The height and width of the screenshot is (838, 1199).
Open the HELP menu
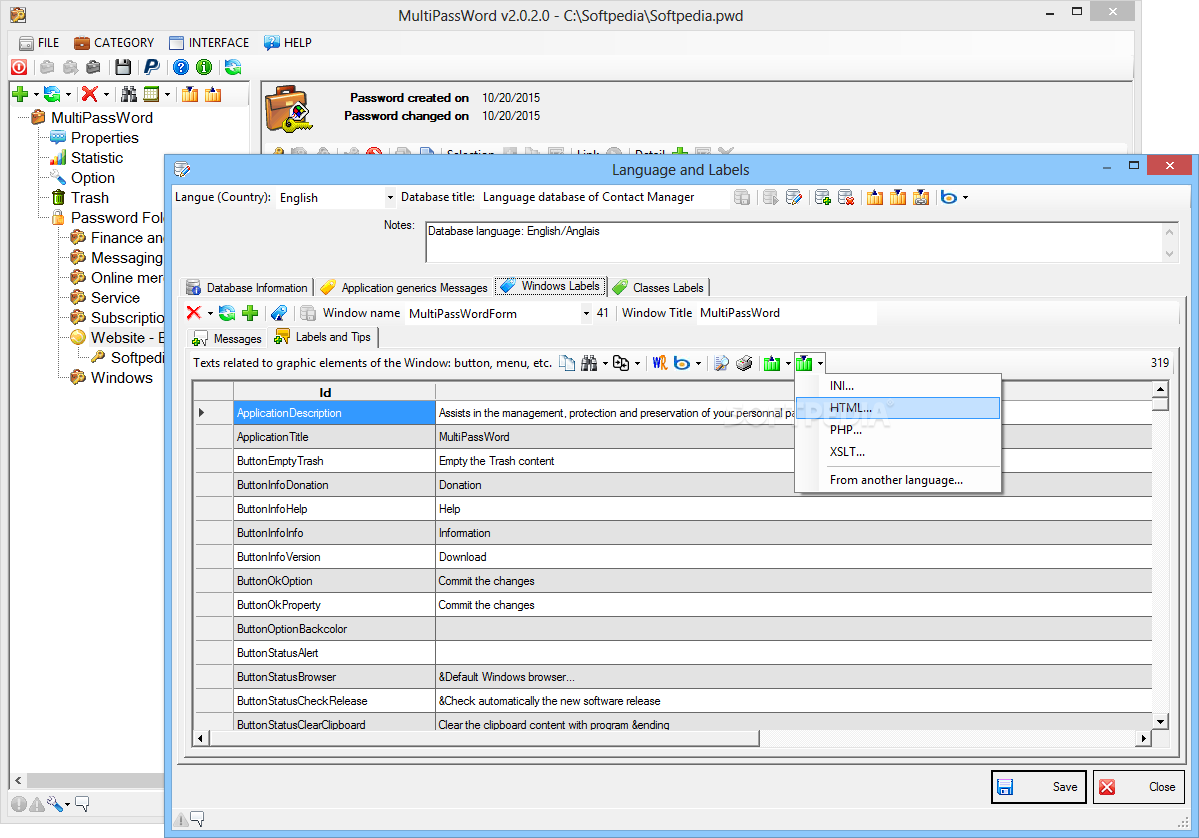(x=288, y=43)
